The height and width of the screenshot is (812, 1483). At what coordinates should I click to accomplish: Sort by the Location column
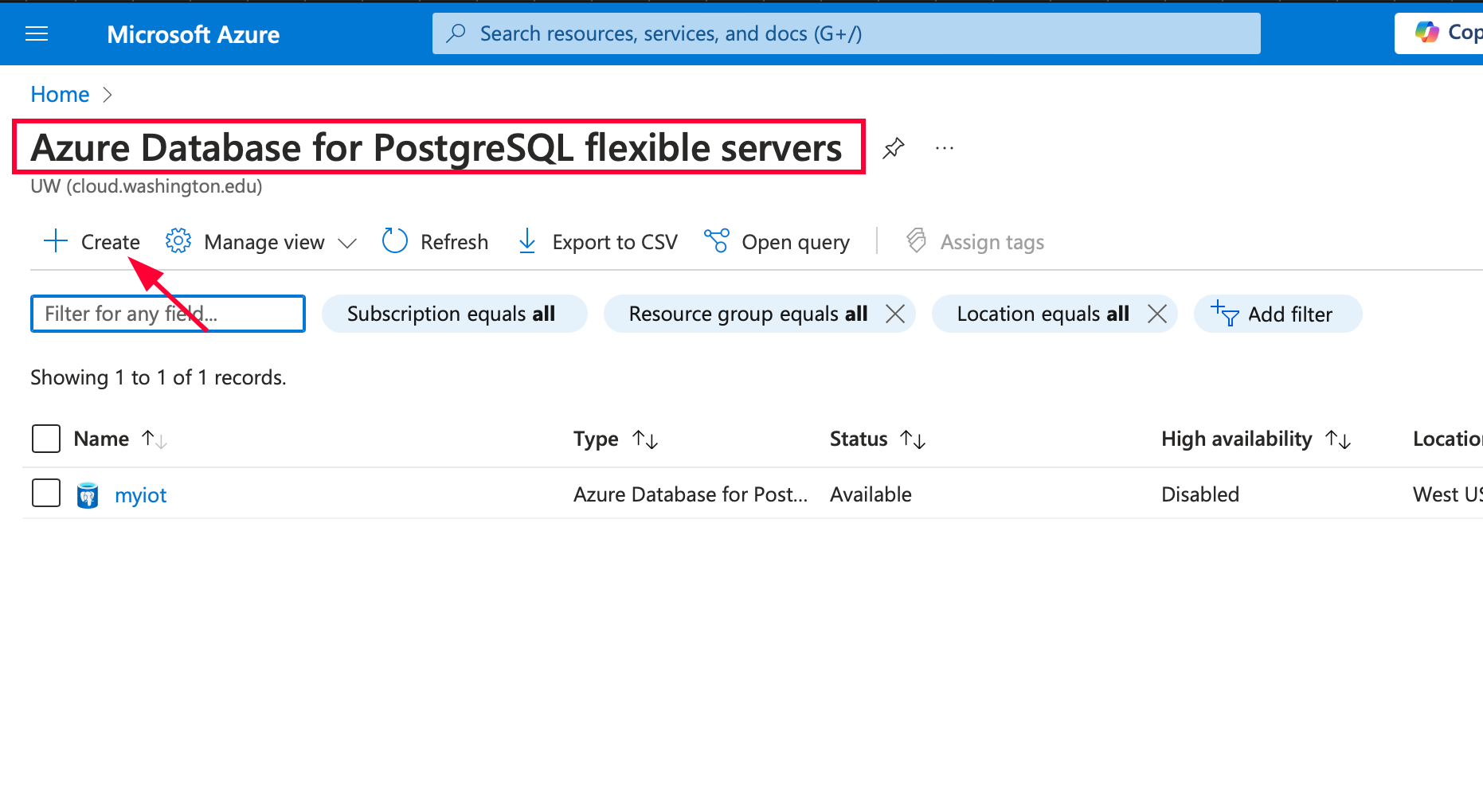click(x=1447, y=439)
